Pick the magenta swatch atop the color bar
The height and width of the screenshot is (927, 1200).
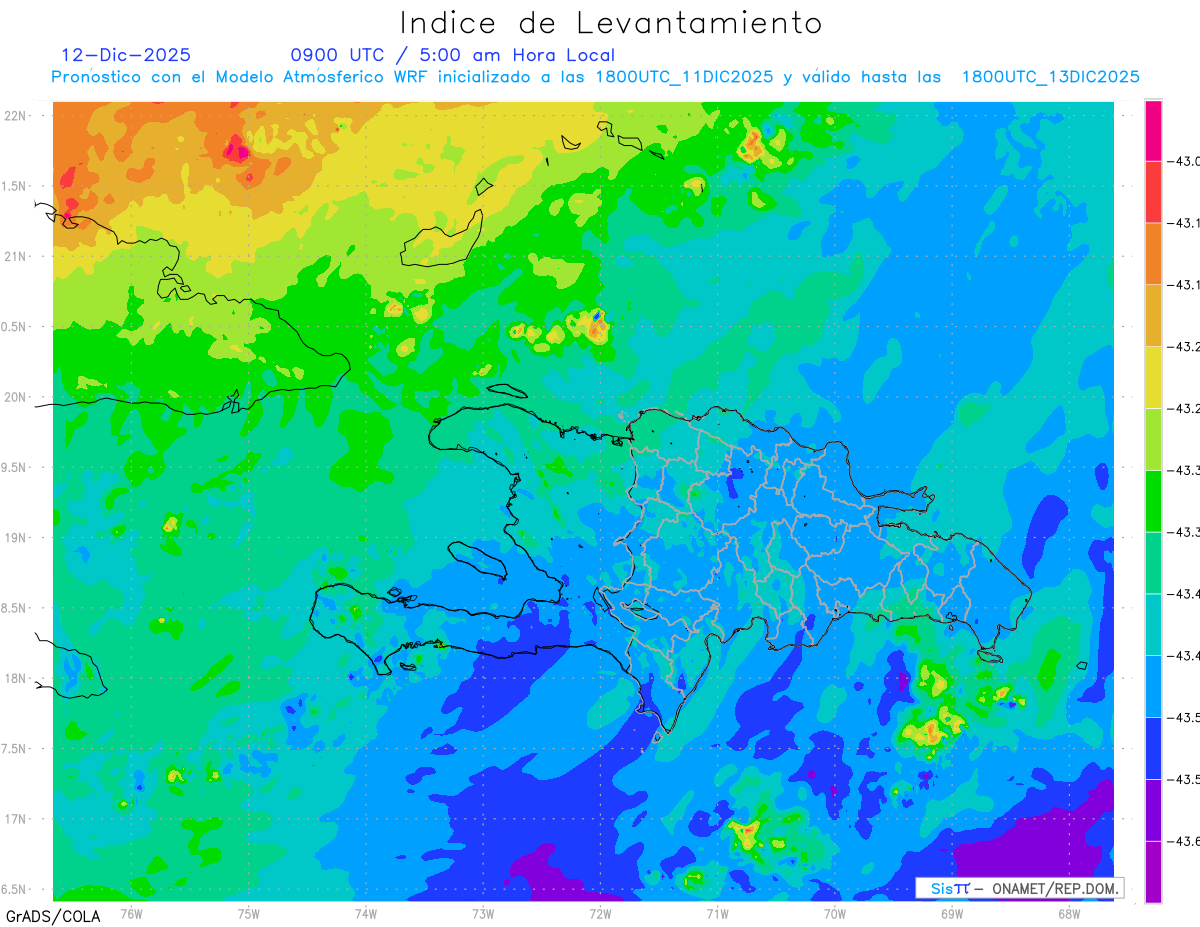tap(1153, 131)
